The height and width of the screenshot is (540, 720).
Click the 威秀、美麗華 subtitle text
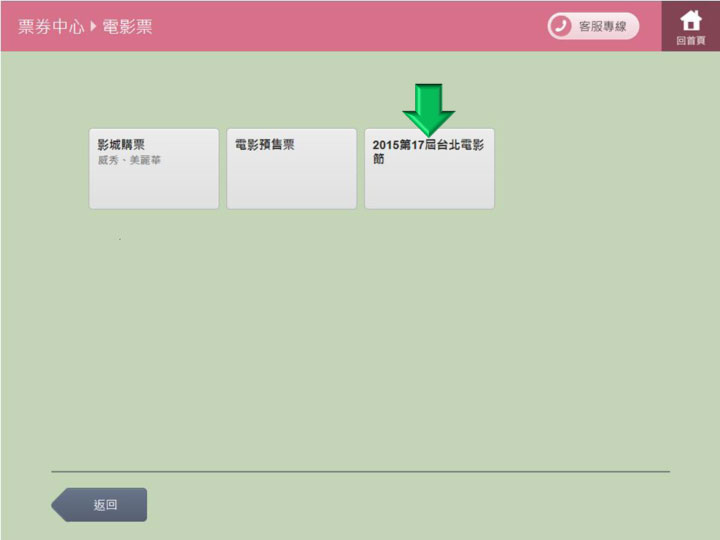[x=129, y=160]
